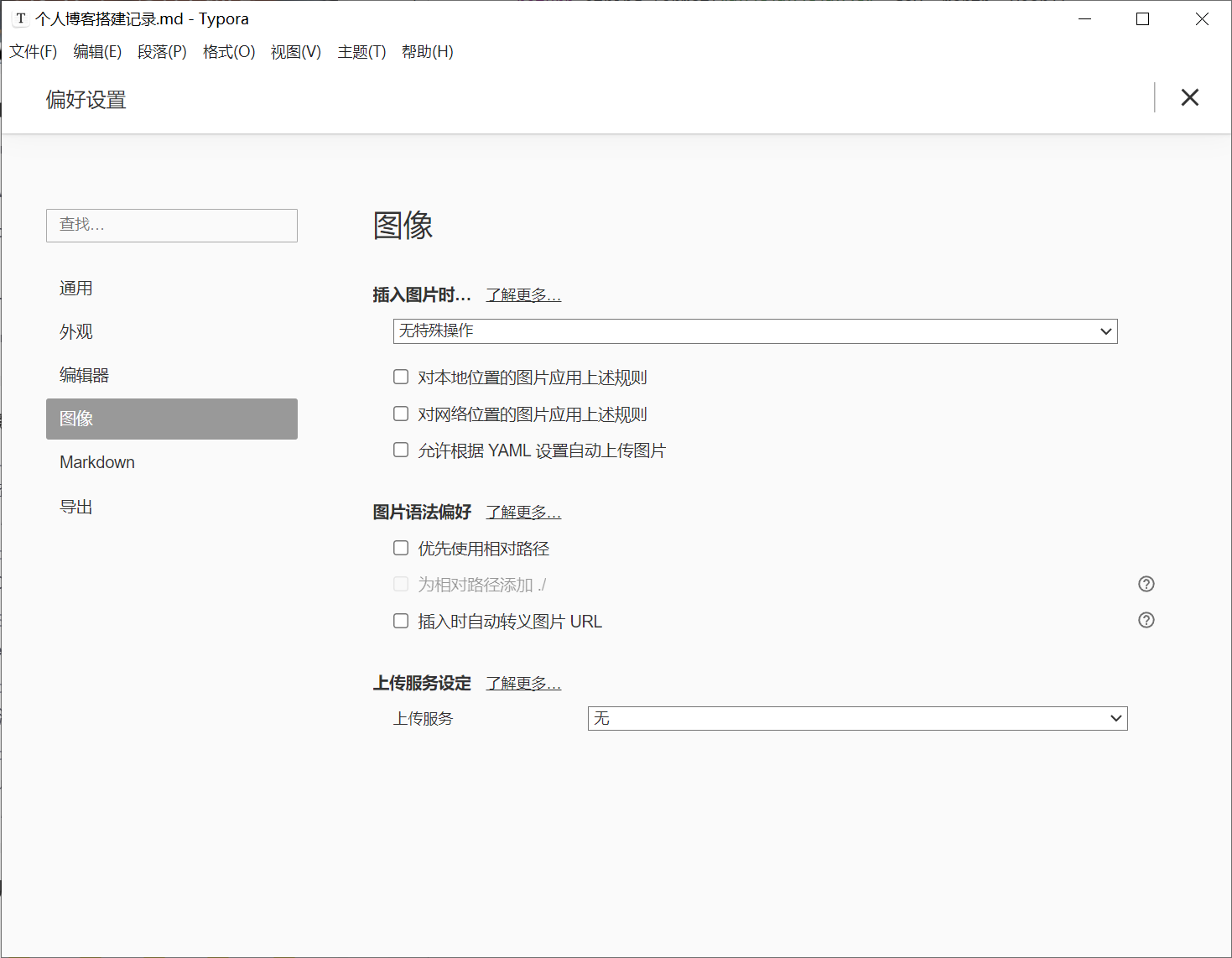This screenshot has width=1232, height=958.
Task: Open 了解更多 link next to 插入图片时
Action: [523, 295]
